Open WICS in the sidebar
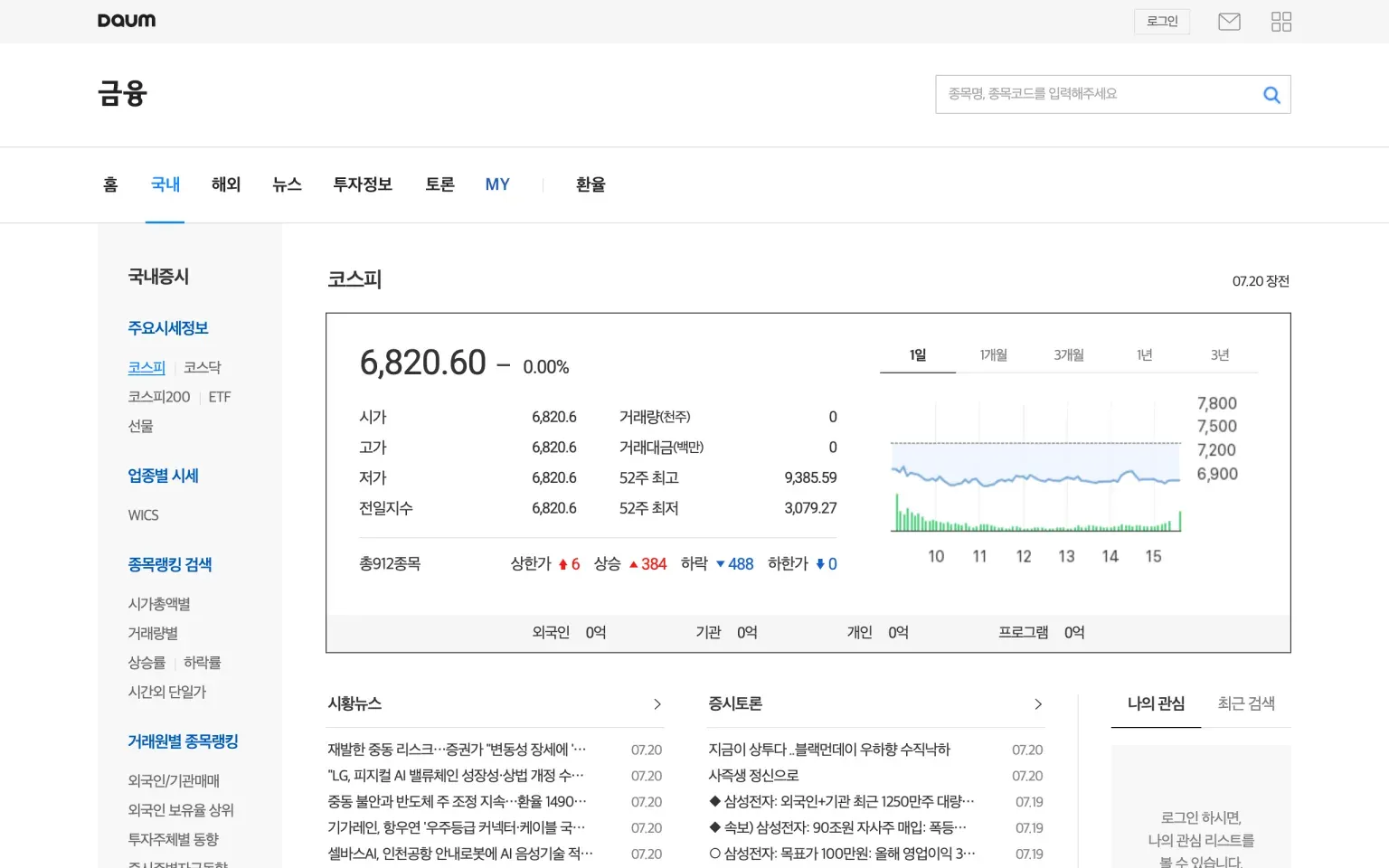The image size is (1389, 868). tap(143, 515)
